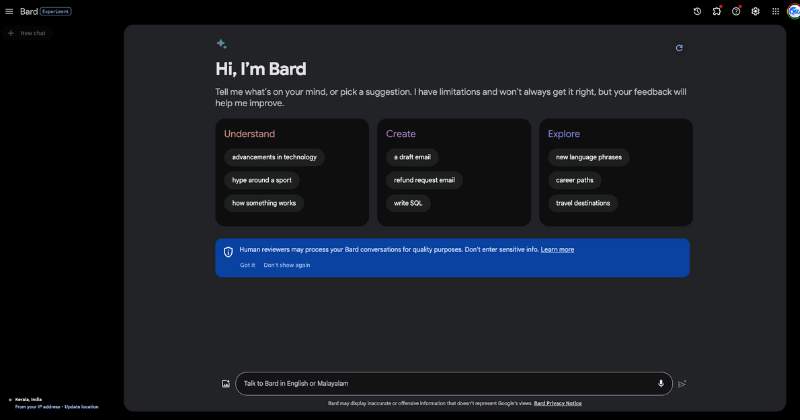Select Don't show again
This screenshot has width=800, height=420.
tap(287, 265)
